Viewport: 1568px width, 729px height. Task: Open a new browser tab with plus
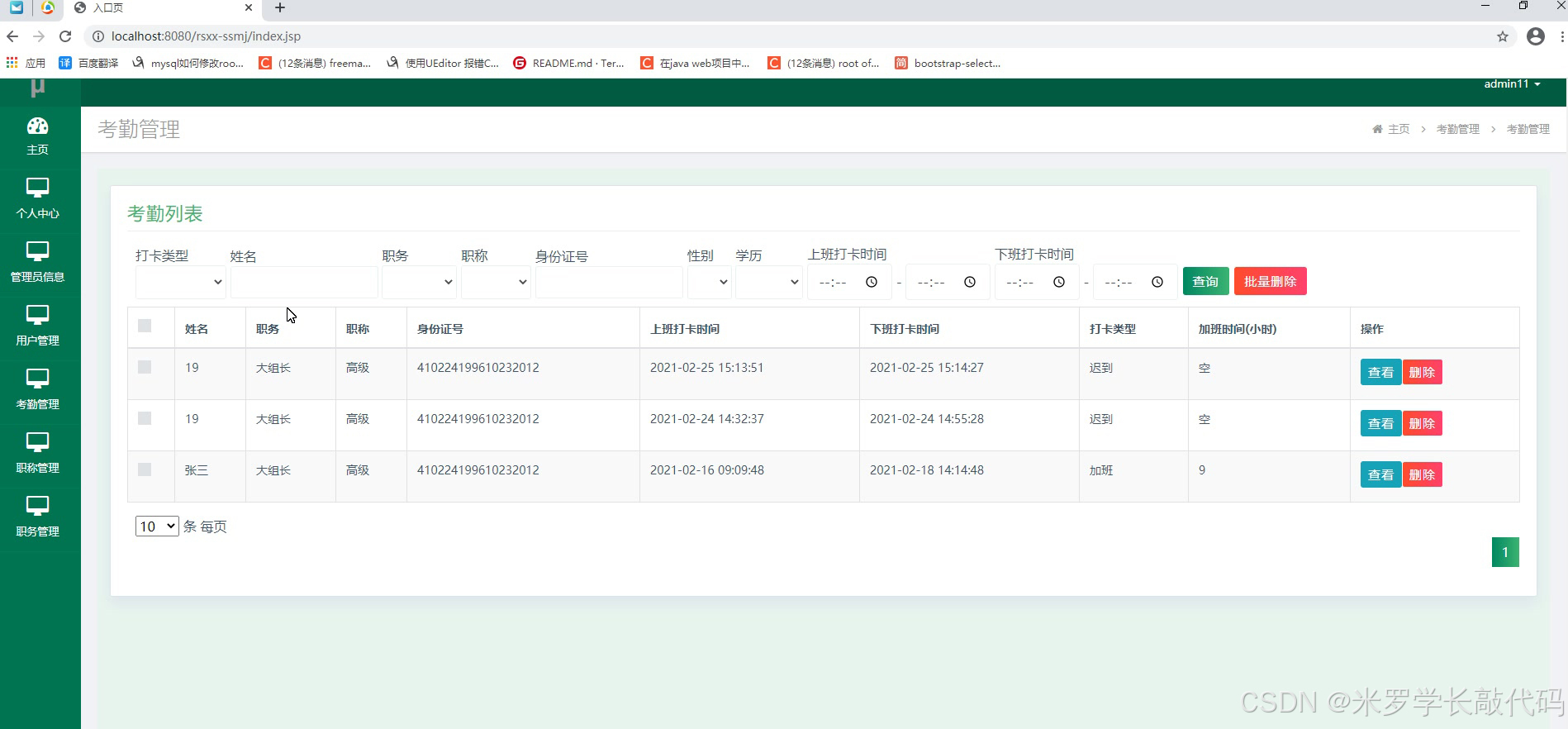[280, 8]
